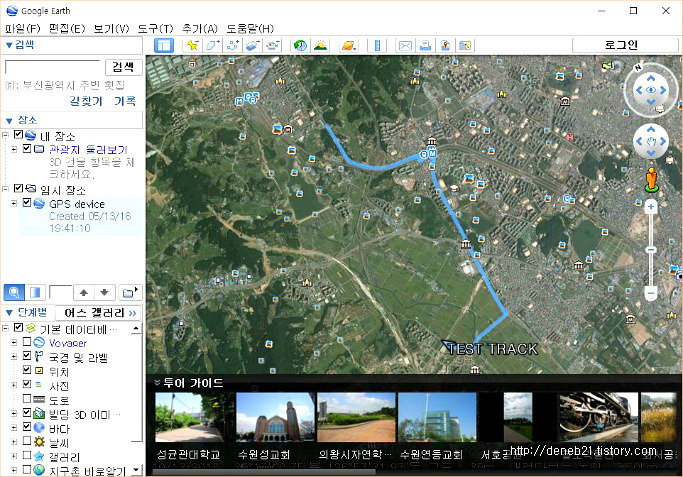The width and height of the screenshot is (683, 477).
Task: Click the zoom out minus button
Action: (x=651, y=293)
